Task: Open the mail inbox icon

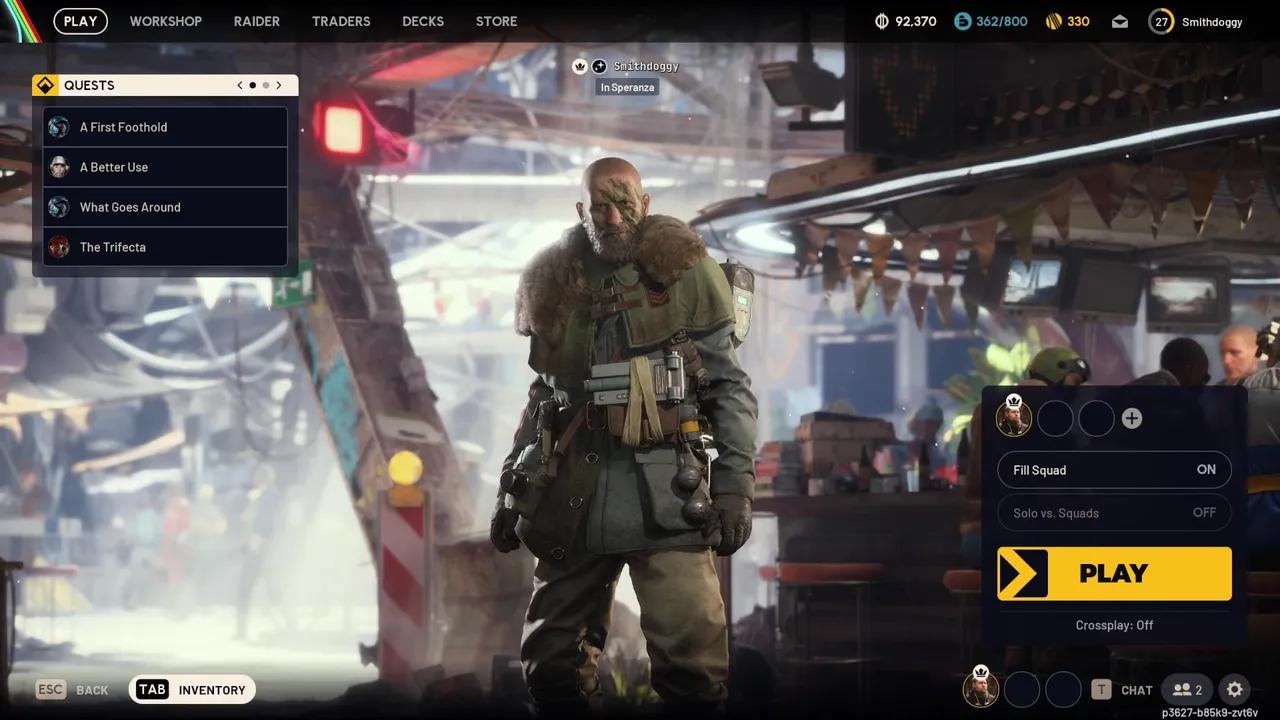Action: (x=1120, y=22)
